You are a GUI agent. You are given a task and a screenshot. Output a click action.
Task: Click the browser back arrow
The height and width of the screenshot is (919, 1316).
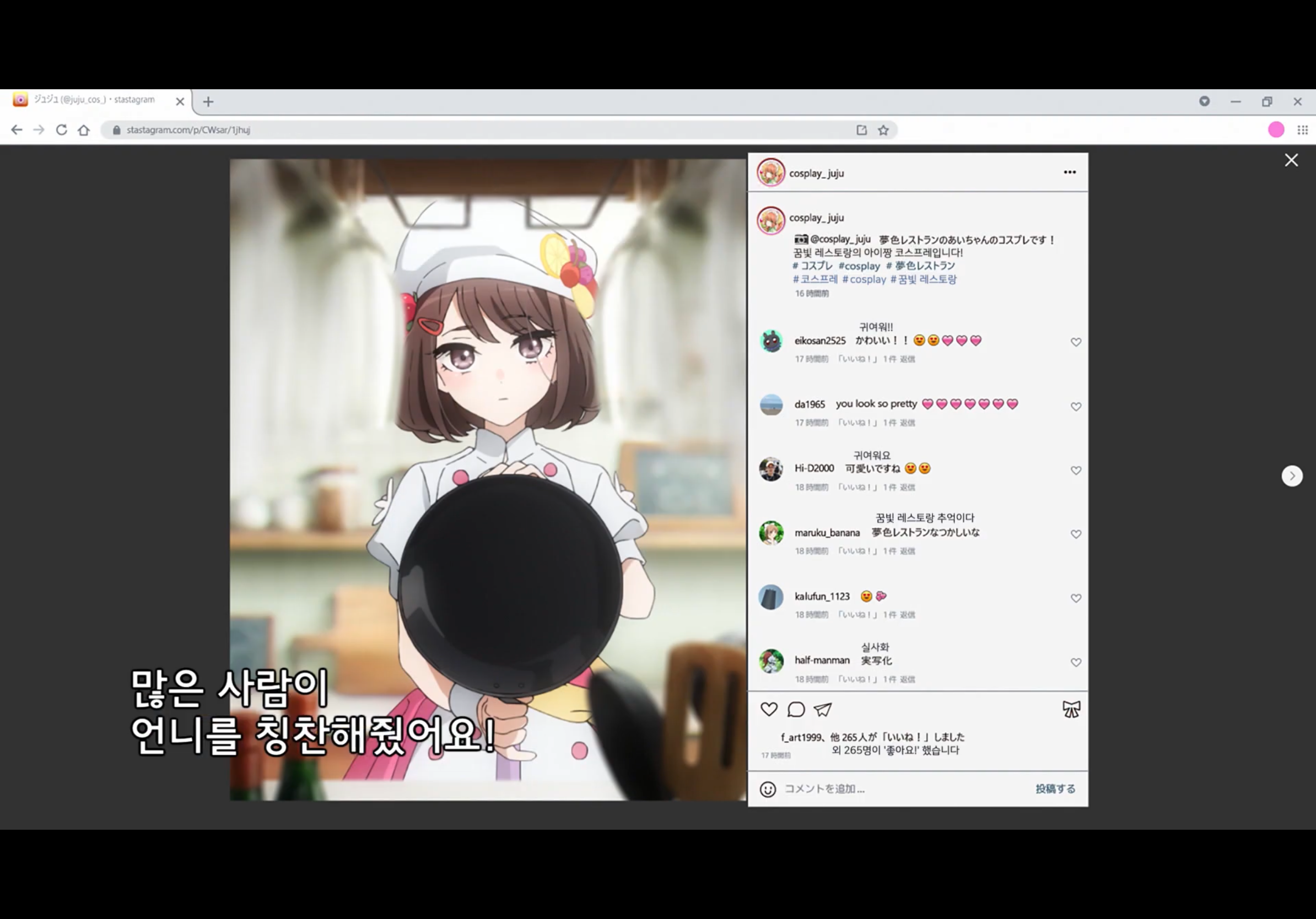tap(17, 130)
